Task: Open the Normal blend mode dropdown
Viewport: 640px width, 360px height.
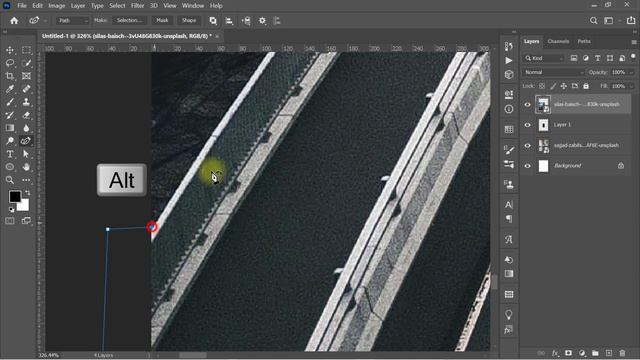Action: 553,72
